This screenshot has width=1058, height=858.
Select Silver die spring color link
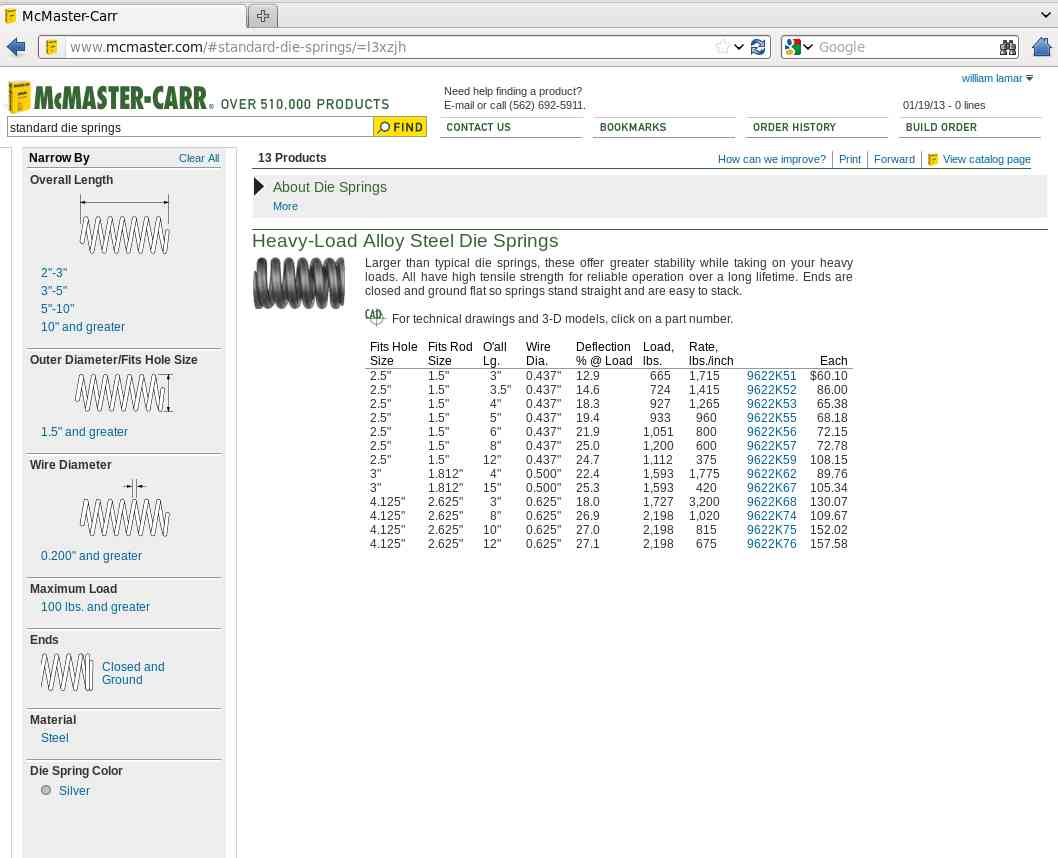(x=74, y=791)
